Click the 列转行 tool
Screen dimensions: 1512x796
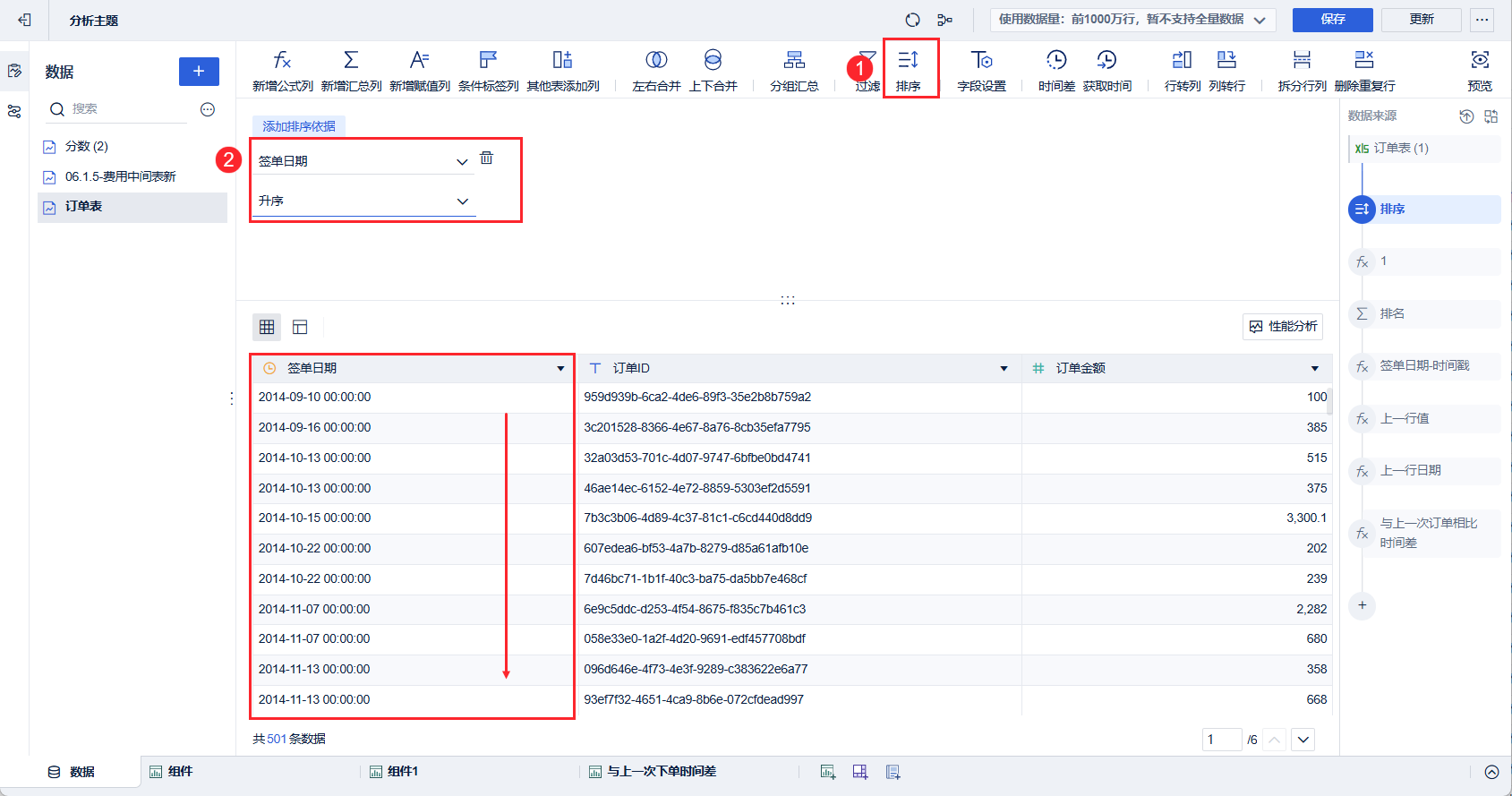click(x=1227, y=71)
